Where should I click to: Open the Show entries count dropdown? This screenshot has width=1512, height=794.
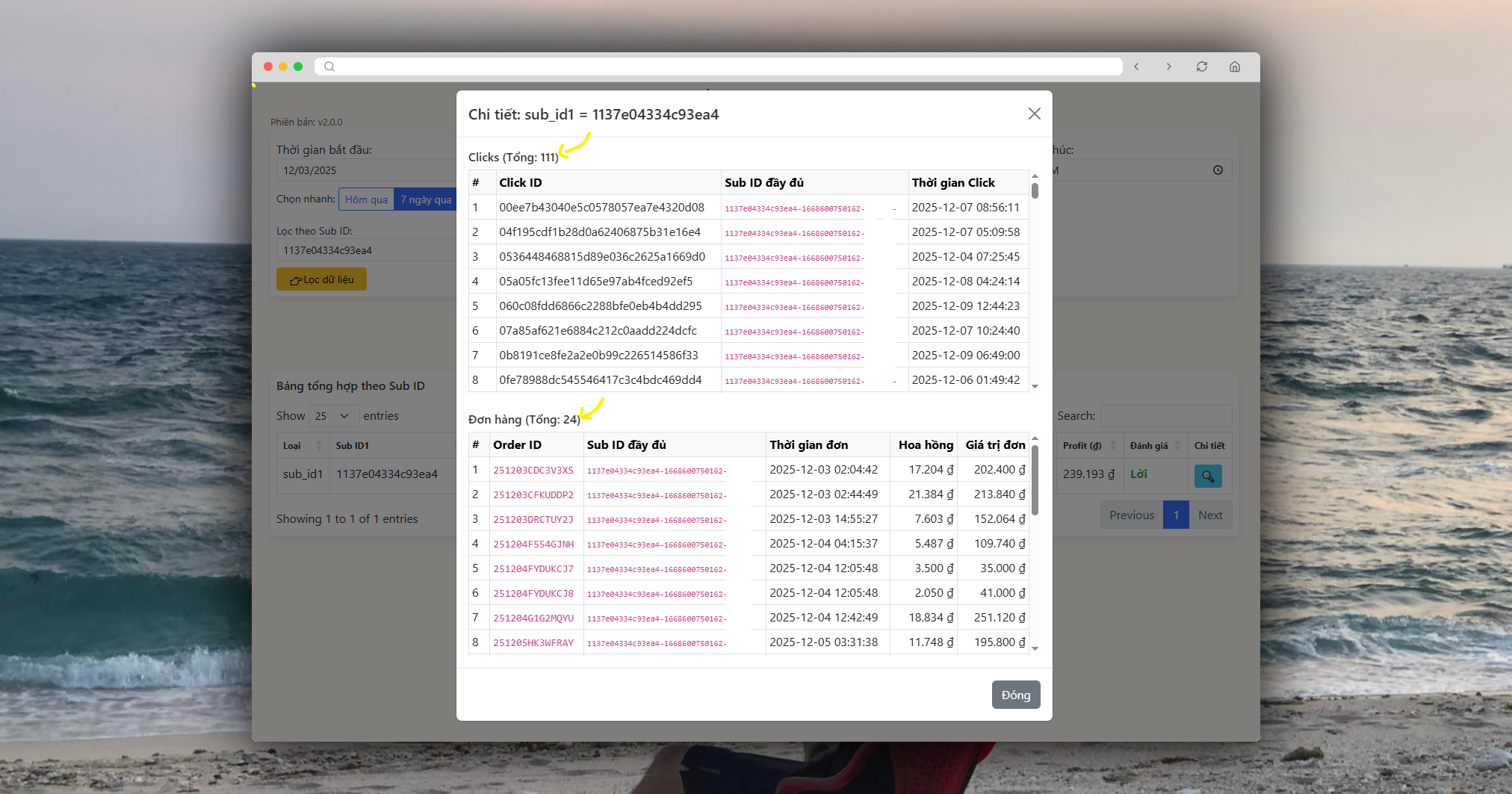332,416
